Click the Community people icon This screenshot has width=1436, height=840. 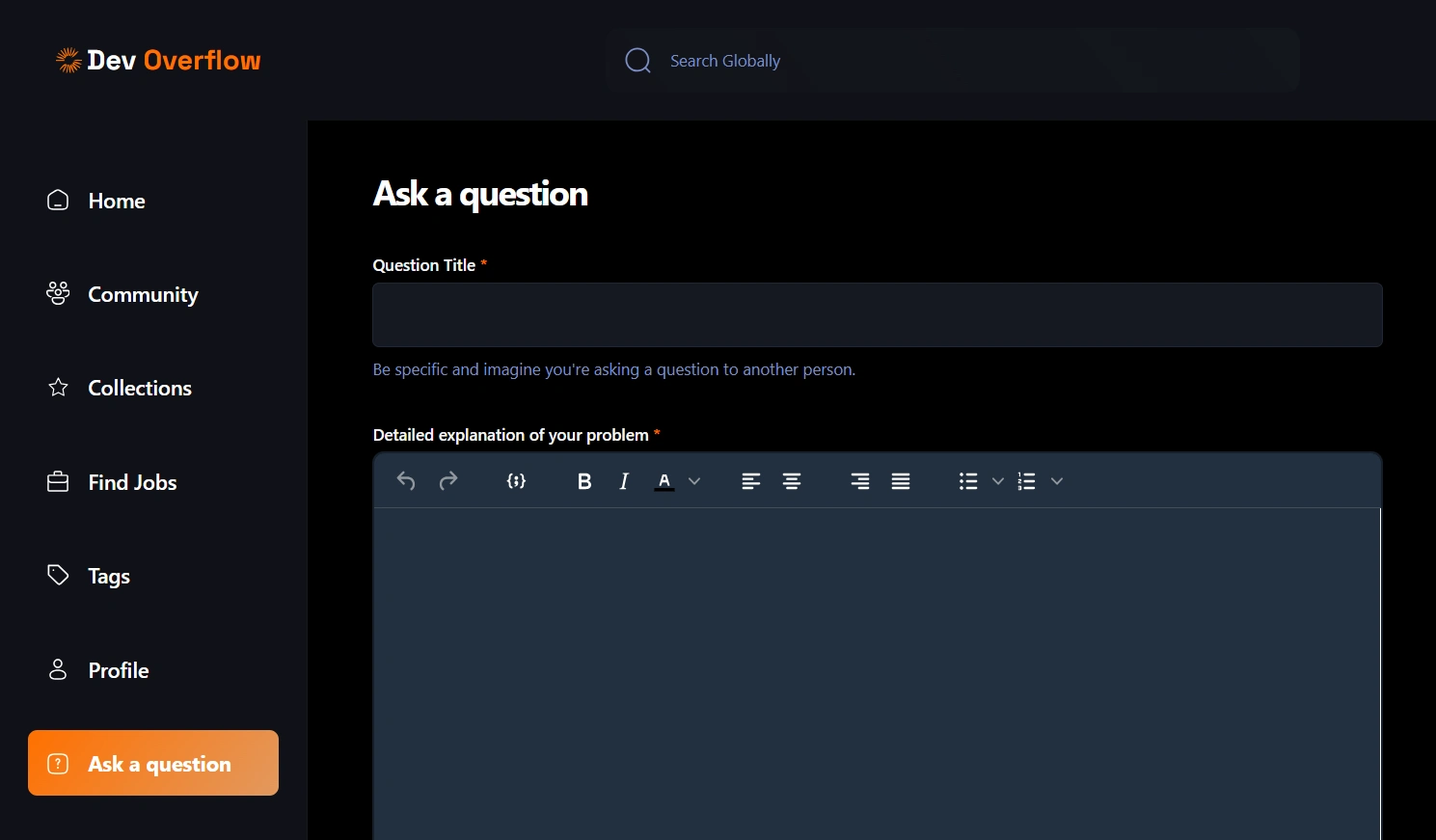pos(58,293)
